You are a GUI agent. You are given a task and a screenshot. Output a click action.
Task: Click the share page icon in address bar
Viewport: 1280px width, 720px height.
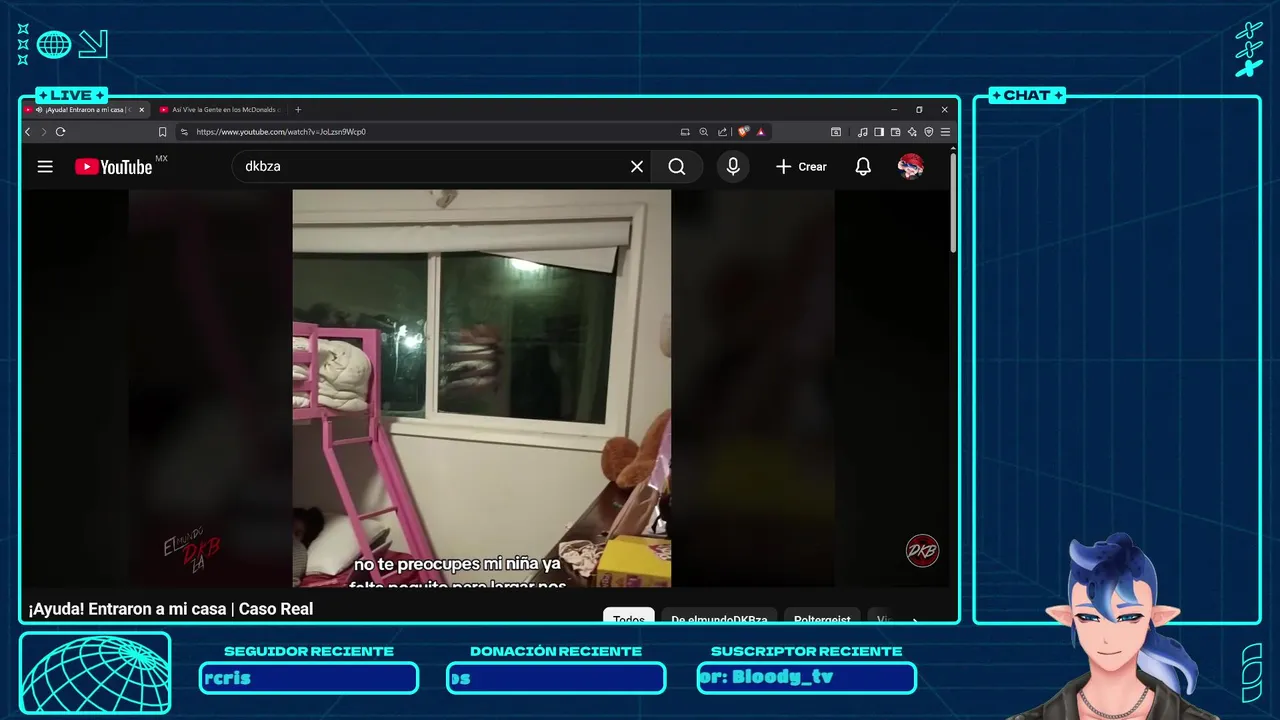[x=722, y=132]
